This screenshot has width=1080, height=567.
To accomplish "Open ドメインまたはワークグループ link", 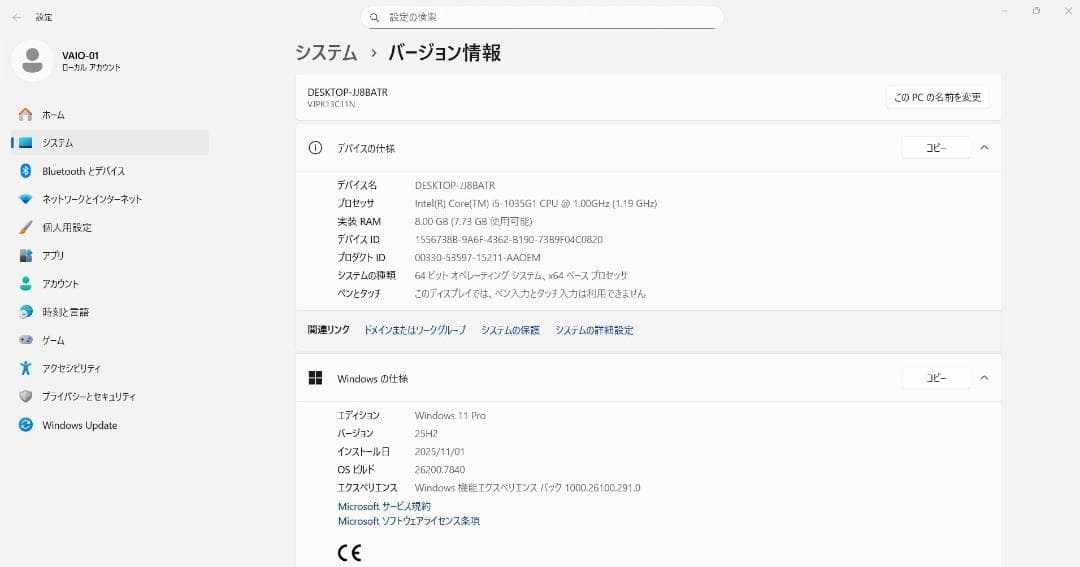I will coord(415,330).
